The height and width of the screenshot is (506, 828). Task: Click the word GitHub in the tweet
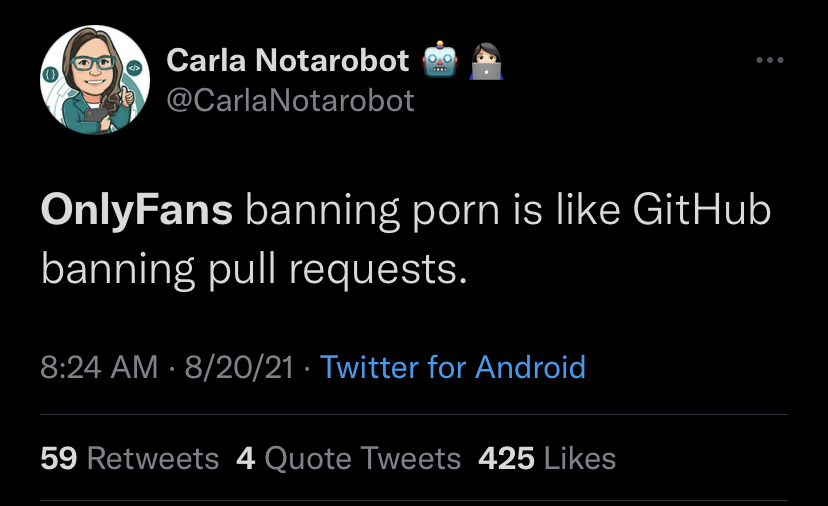click(702, 212)
